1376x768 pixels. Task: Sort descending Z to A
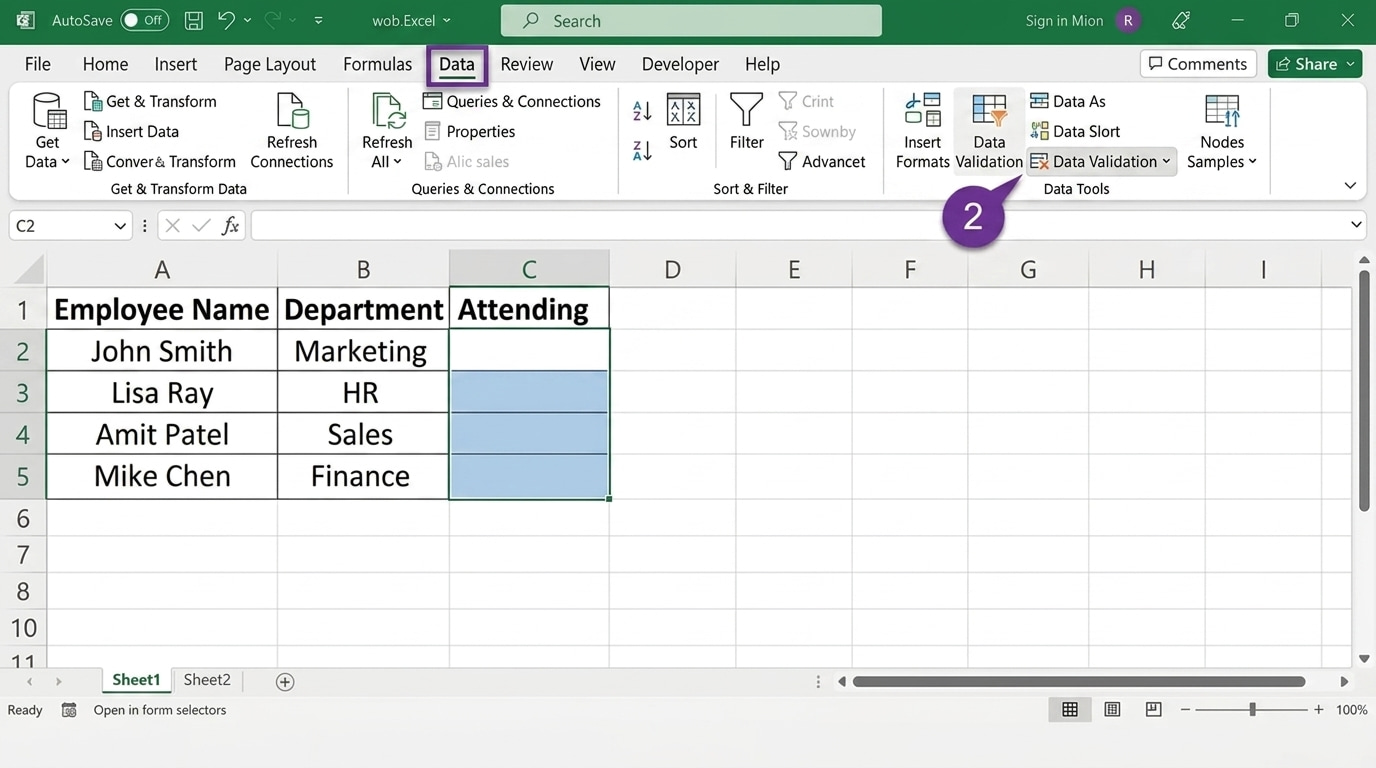coord(642,150)
